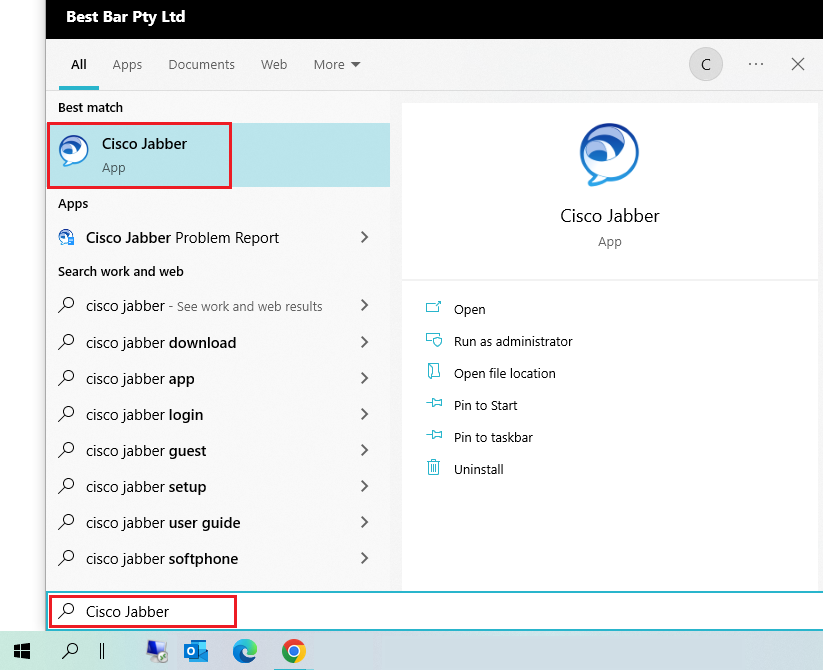Expand Cisco Jabber Problem Report chevron
This screenshot has width=823, height=670.
[364, 238]
